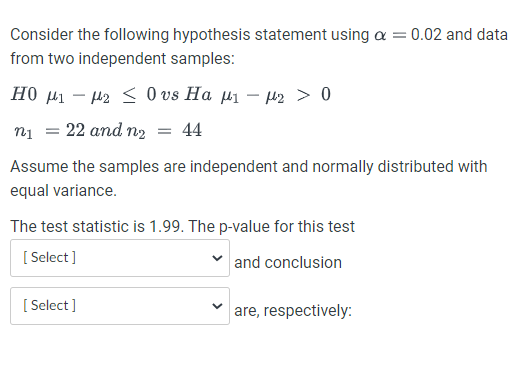Click the 'from two independent samples' line
Screen dimensions: 515x381
(122, 59)
